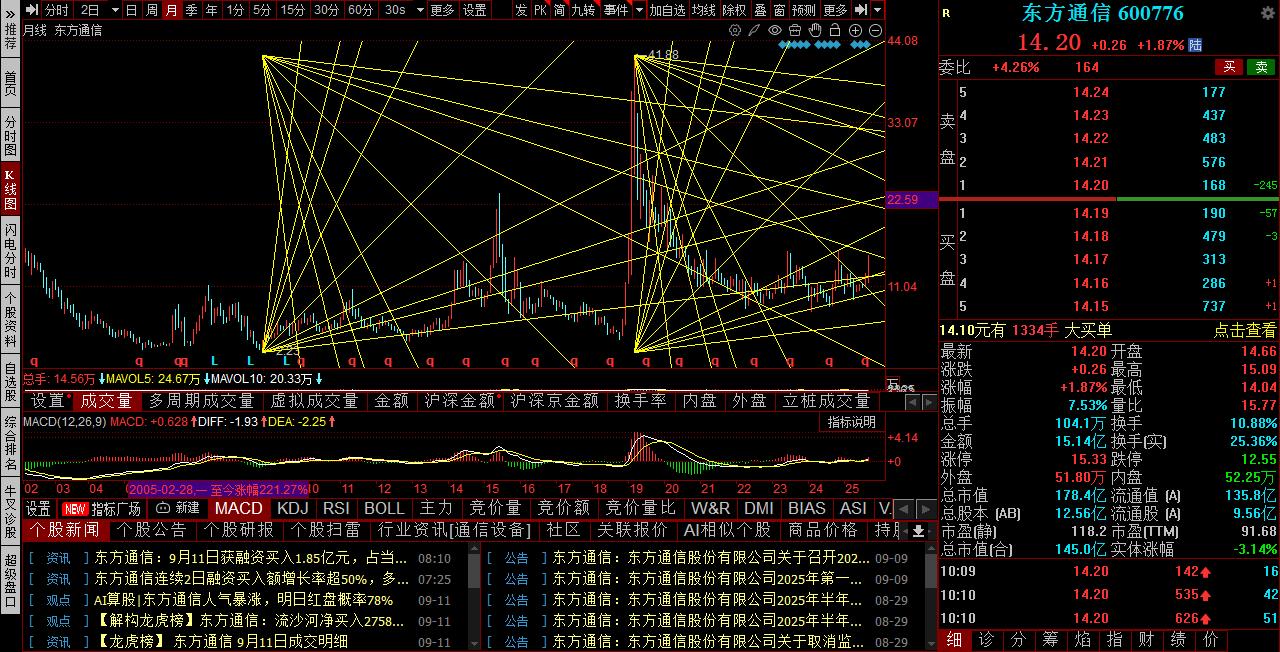Select the 季 quarterly period button
Image resolution: width=1280 pixels, height=652 pixels.
tap(190, 10)
